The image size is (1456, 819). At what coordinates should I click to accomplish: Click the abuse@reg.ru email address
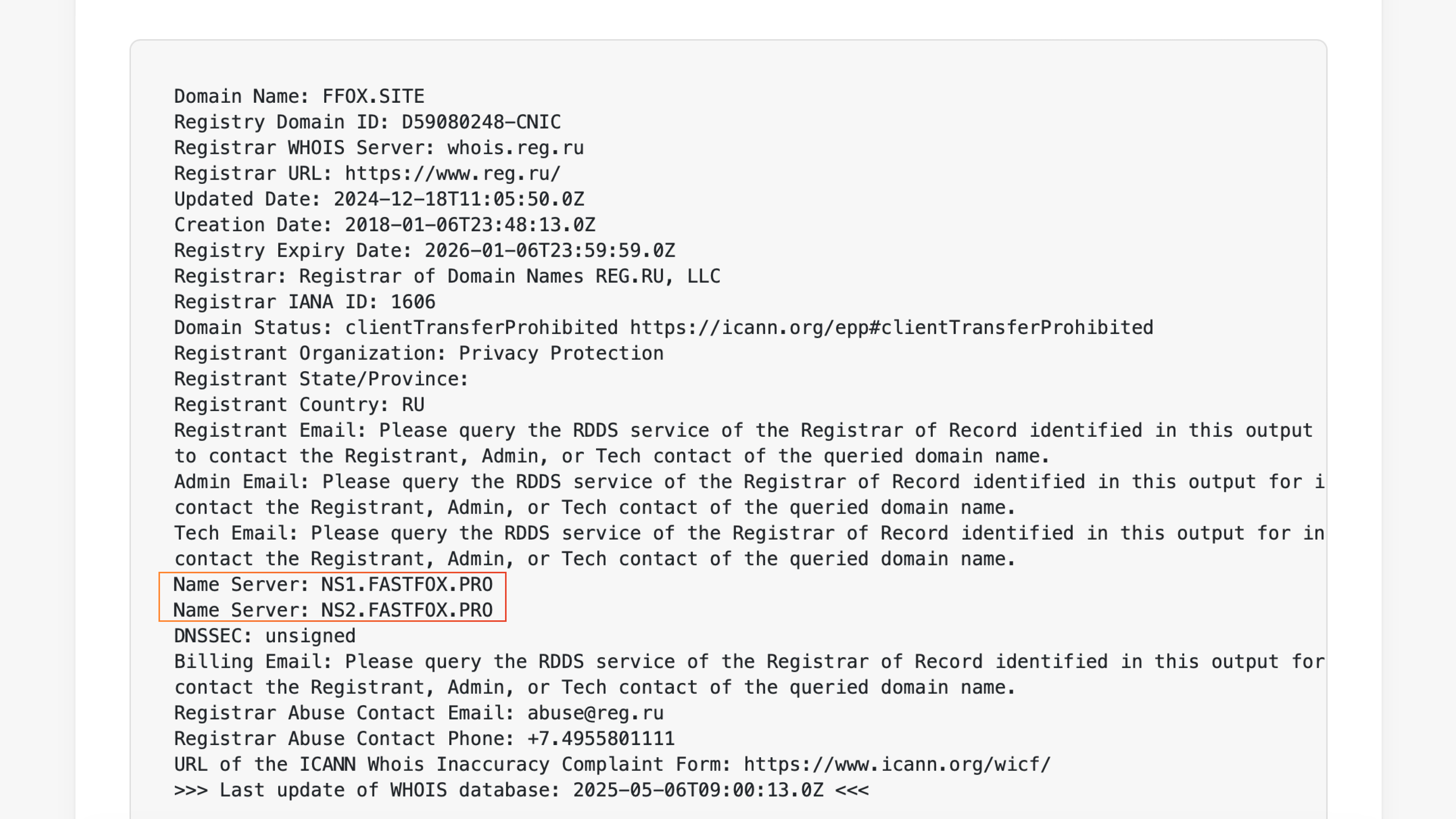(595, 713)
